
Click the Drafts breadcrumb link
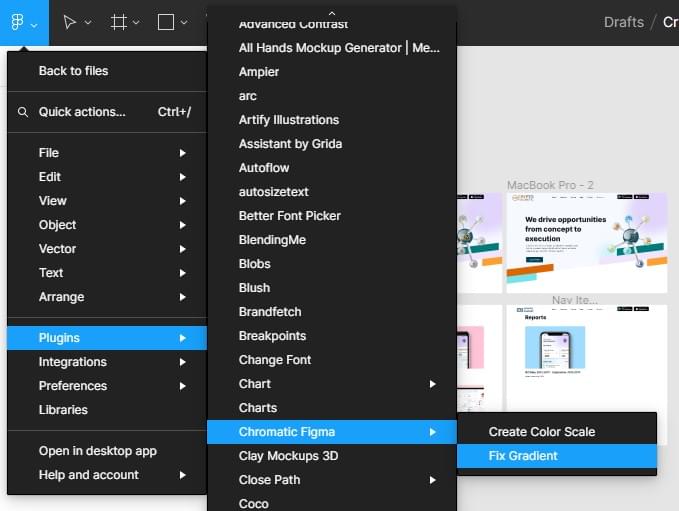tap(623, 22)
